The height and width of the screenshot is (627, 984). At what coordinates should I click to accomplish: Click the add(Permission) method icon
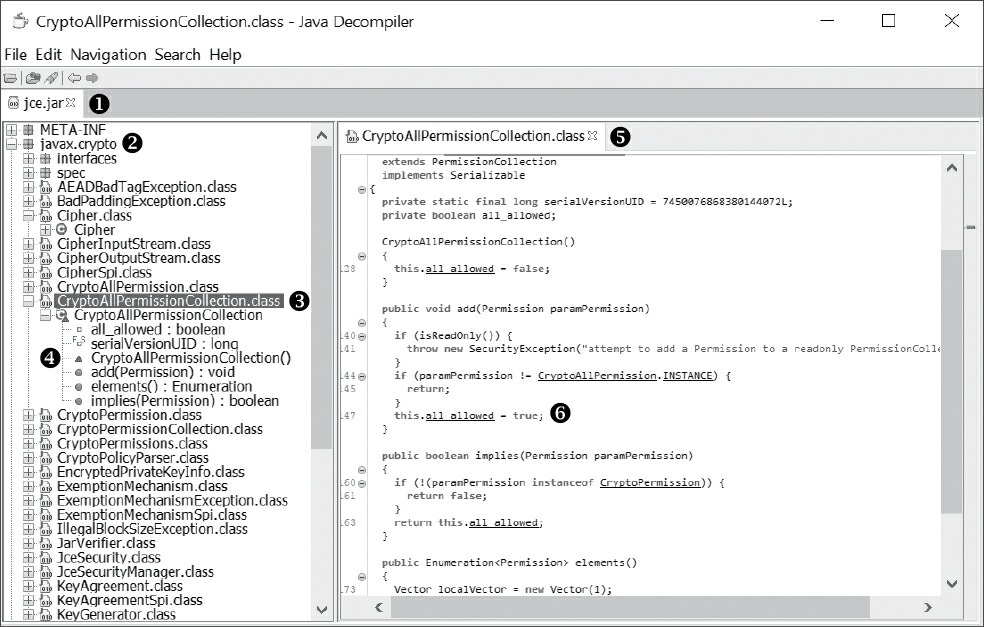tap(78, 373)
